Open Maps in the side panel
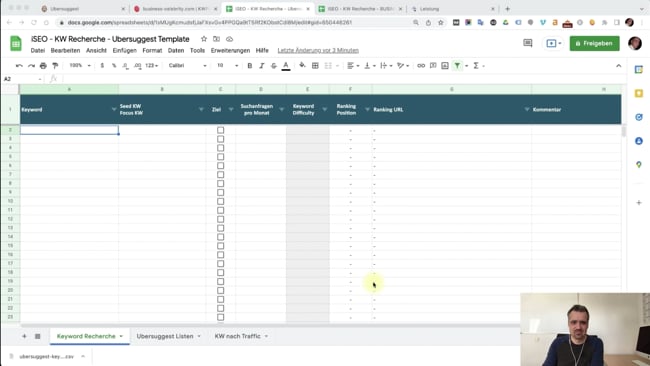 639,165
